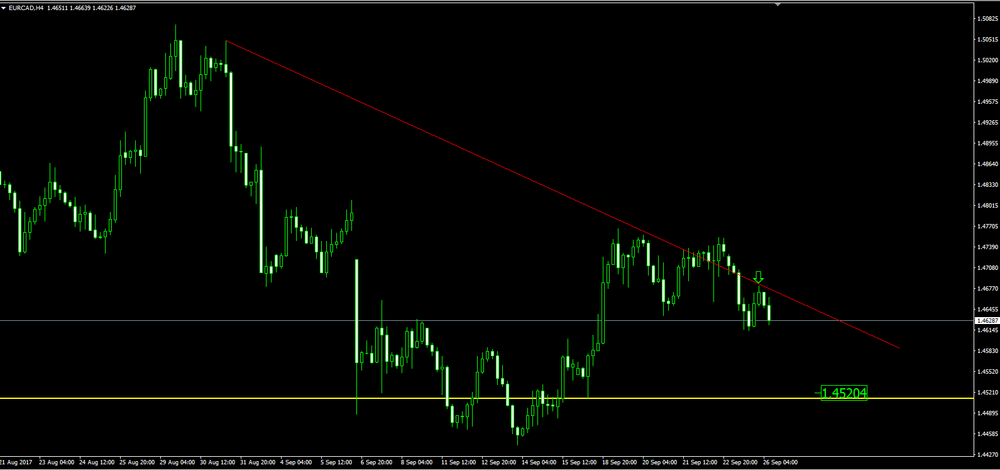The image size is (1000, 470).
Task: Open the dropdown triangle beside EURCAD,H4
Action: 3,6
